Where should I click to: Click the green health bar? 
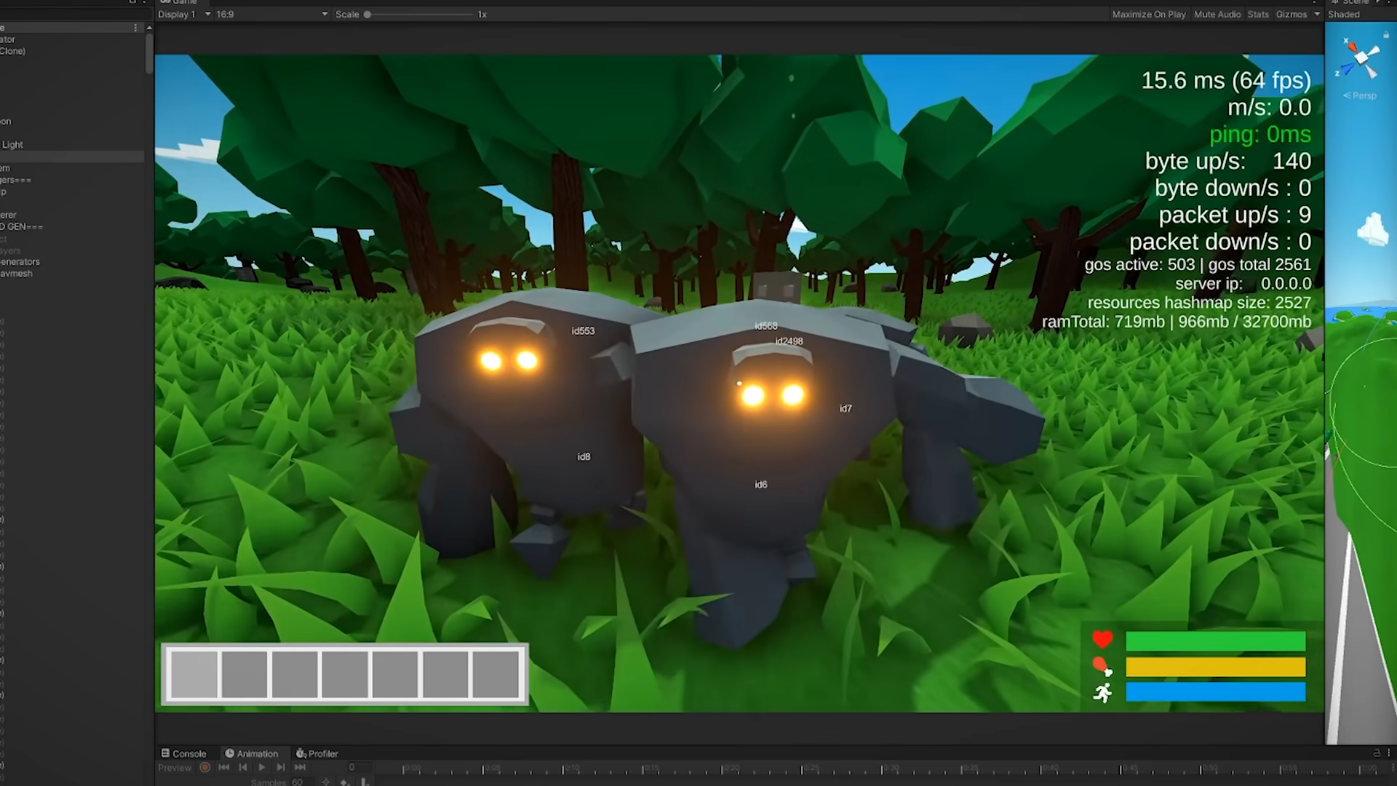click(1215, 640)
